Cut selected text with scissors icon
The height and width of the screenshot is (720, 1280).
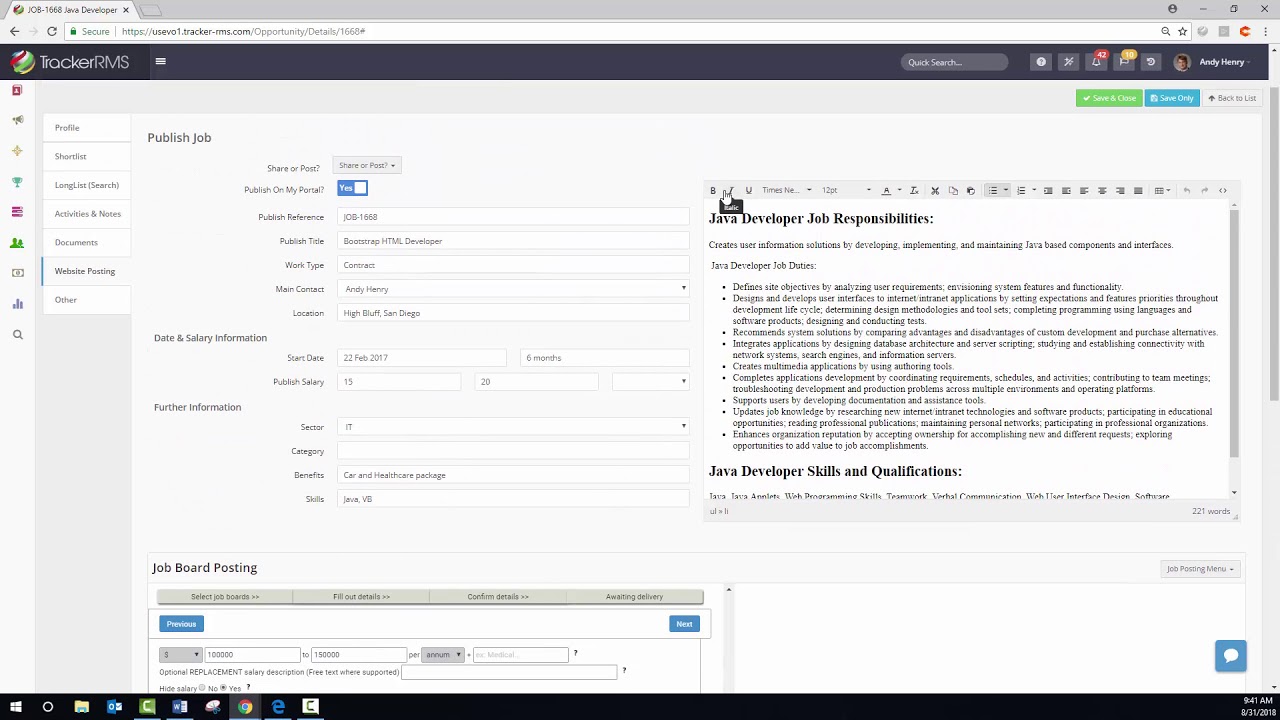935,190
